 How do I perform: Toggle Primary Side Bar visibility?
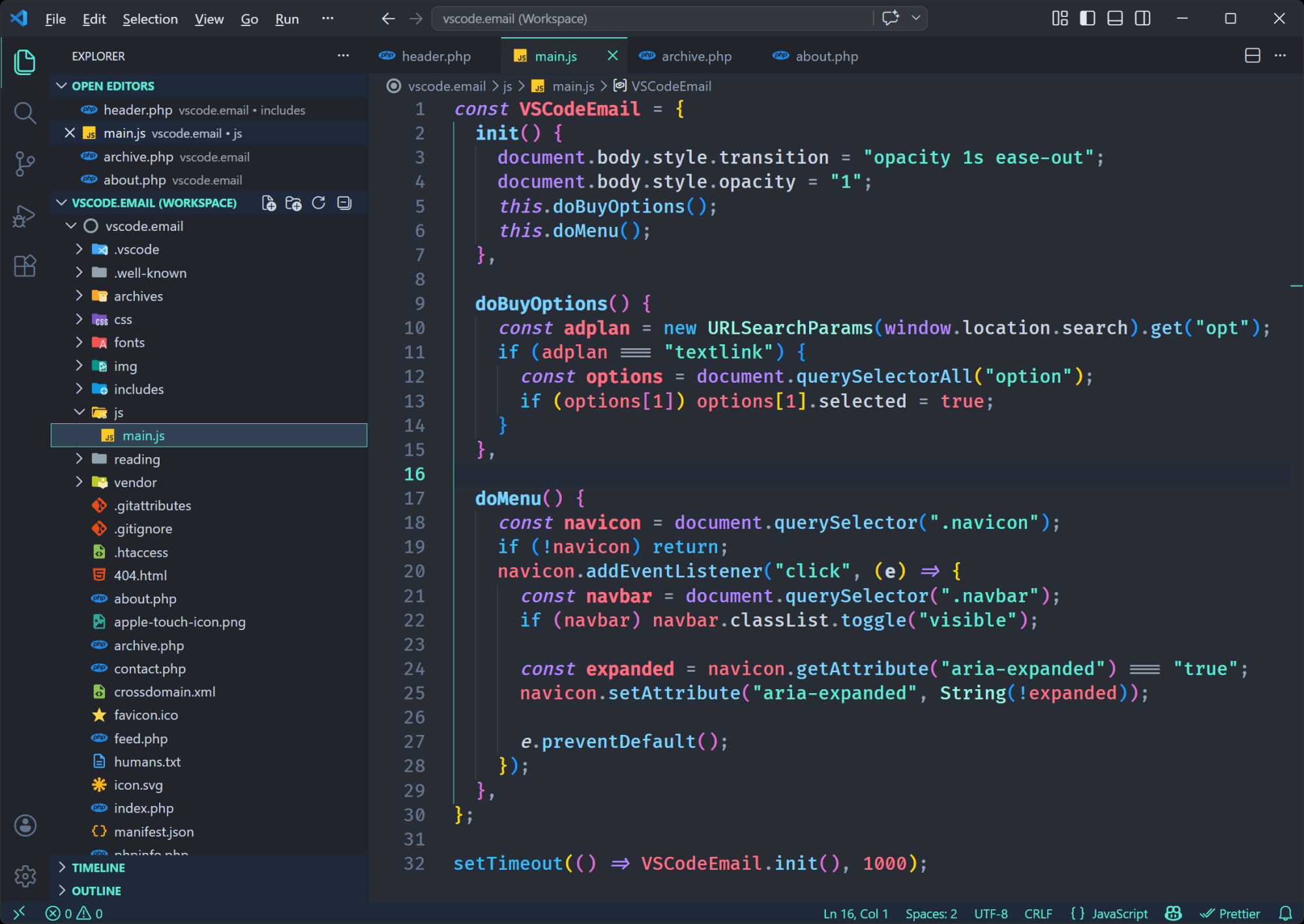click(1088, 18)
